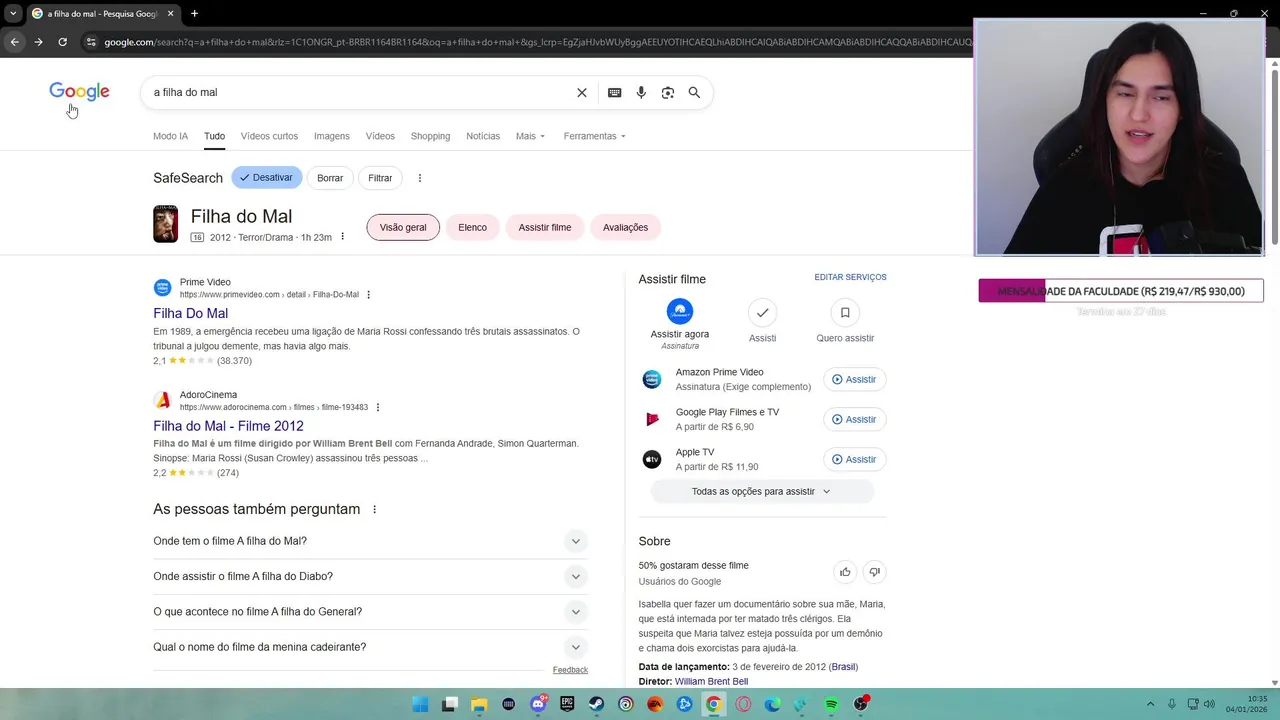Click Assistir for Apple TV
This screenshot has width=1280, height=720.
coord(854,459)
